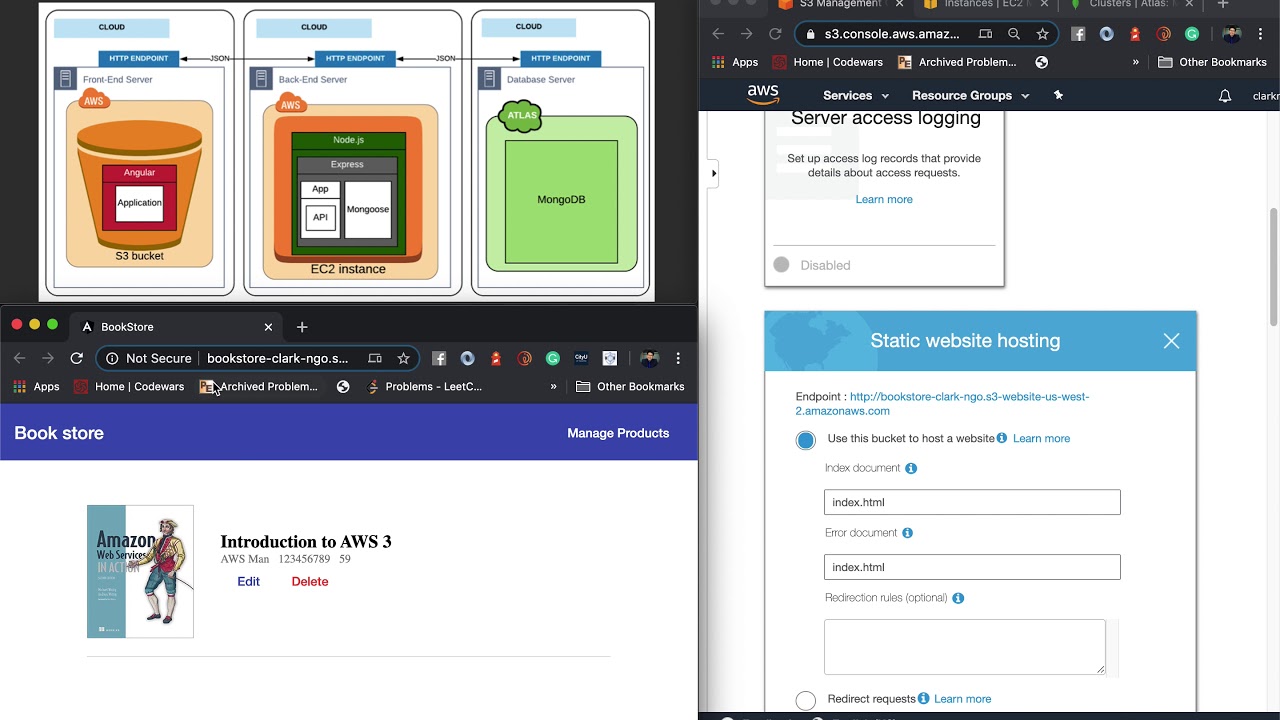Click the S3 console vertical scrollbar
The image size is (1280, 720).
click(1273, 266)
